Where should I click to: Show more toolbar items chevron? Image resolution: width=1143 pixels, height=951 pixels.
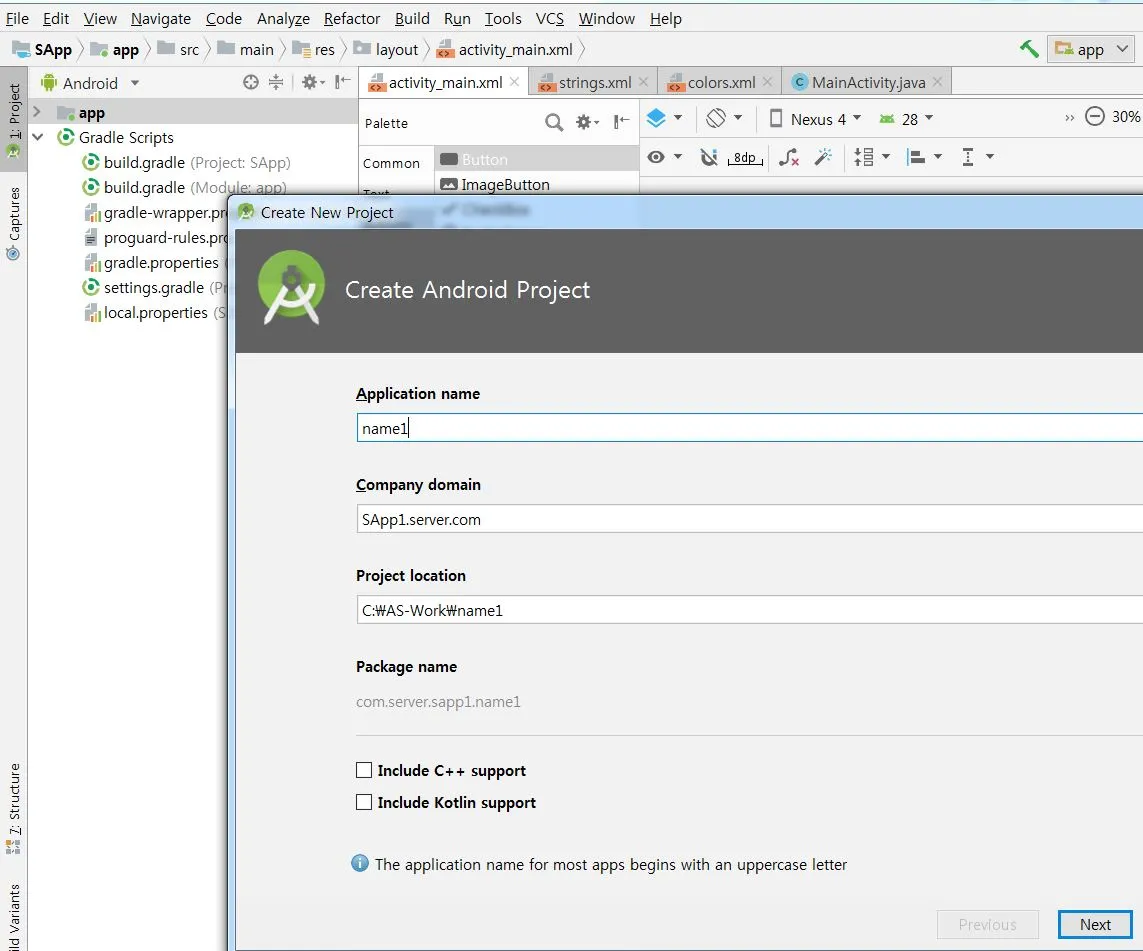tap(1069, 117)
